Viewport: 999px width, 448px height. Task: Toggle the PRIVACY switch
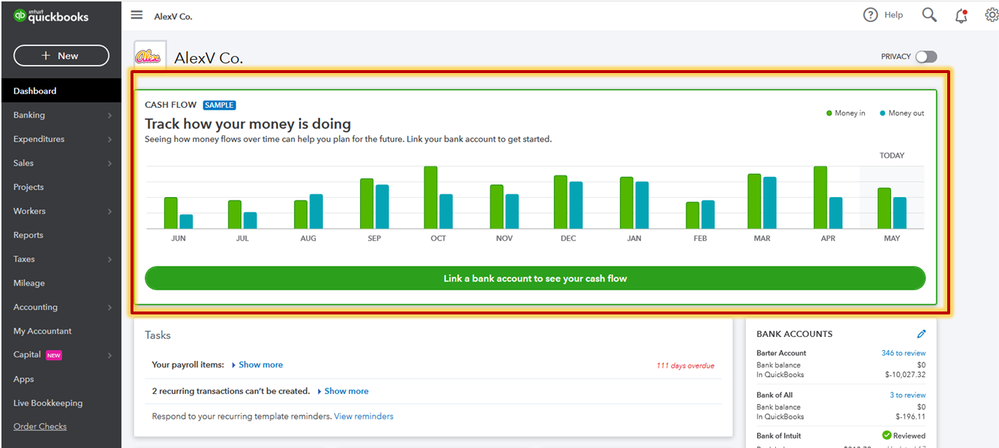[x=926, y=57]
